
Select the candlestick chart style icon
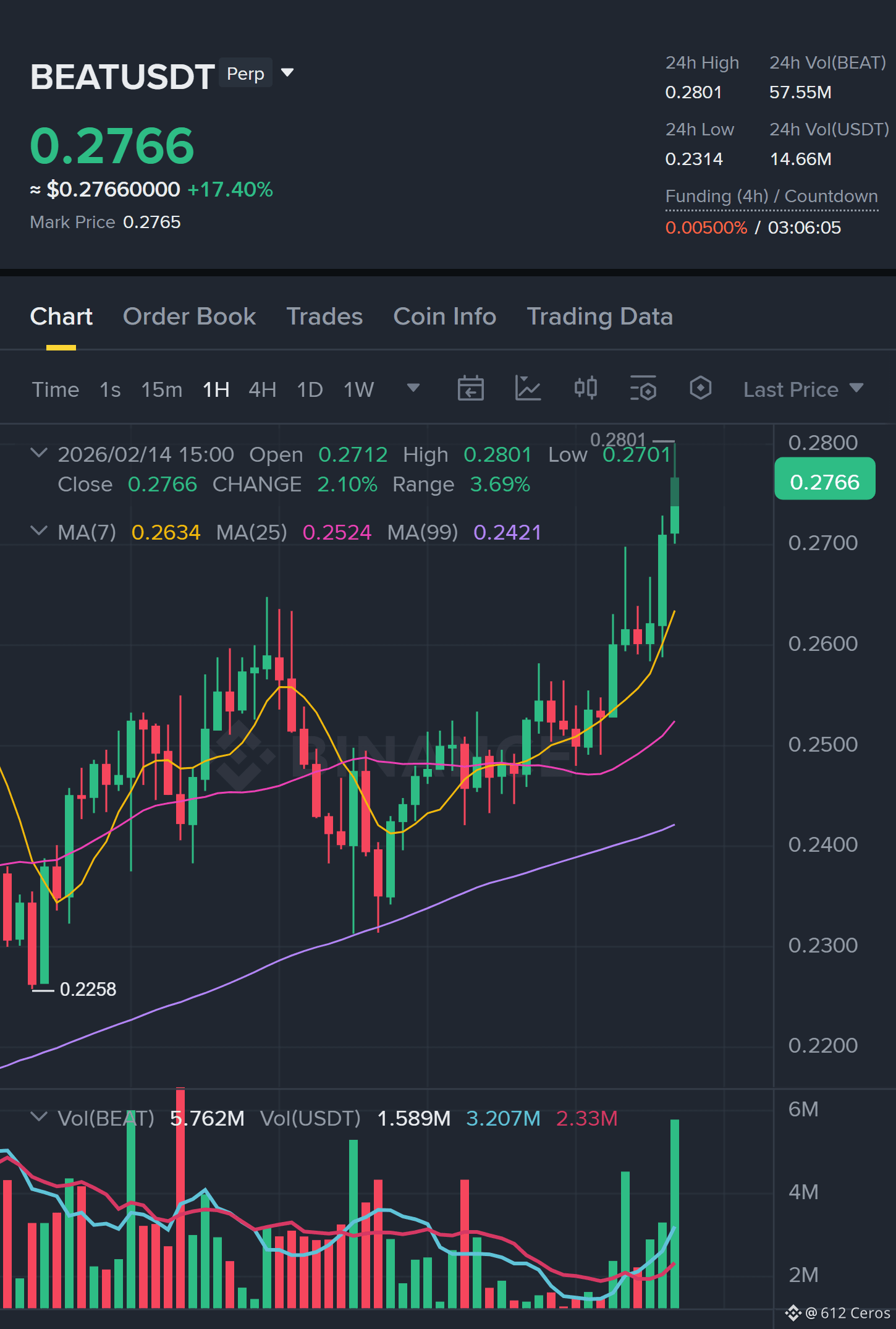point(585,389)
